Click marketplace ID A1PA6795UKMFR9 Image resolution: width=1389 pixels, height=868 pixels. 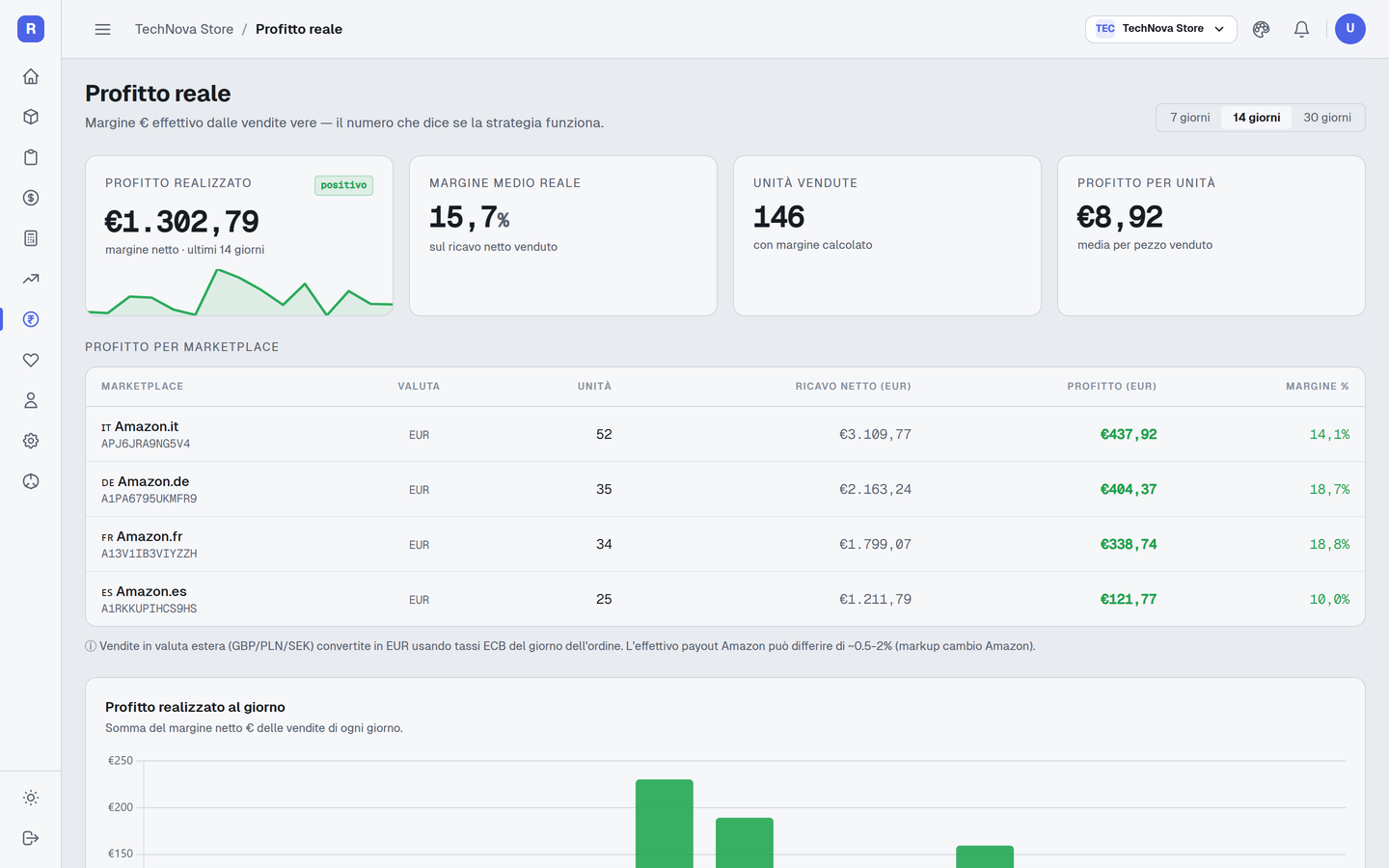[x=149, y=500]
